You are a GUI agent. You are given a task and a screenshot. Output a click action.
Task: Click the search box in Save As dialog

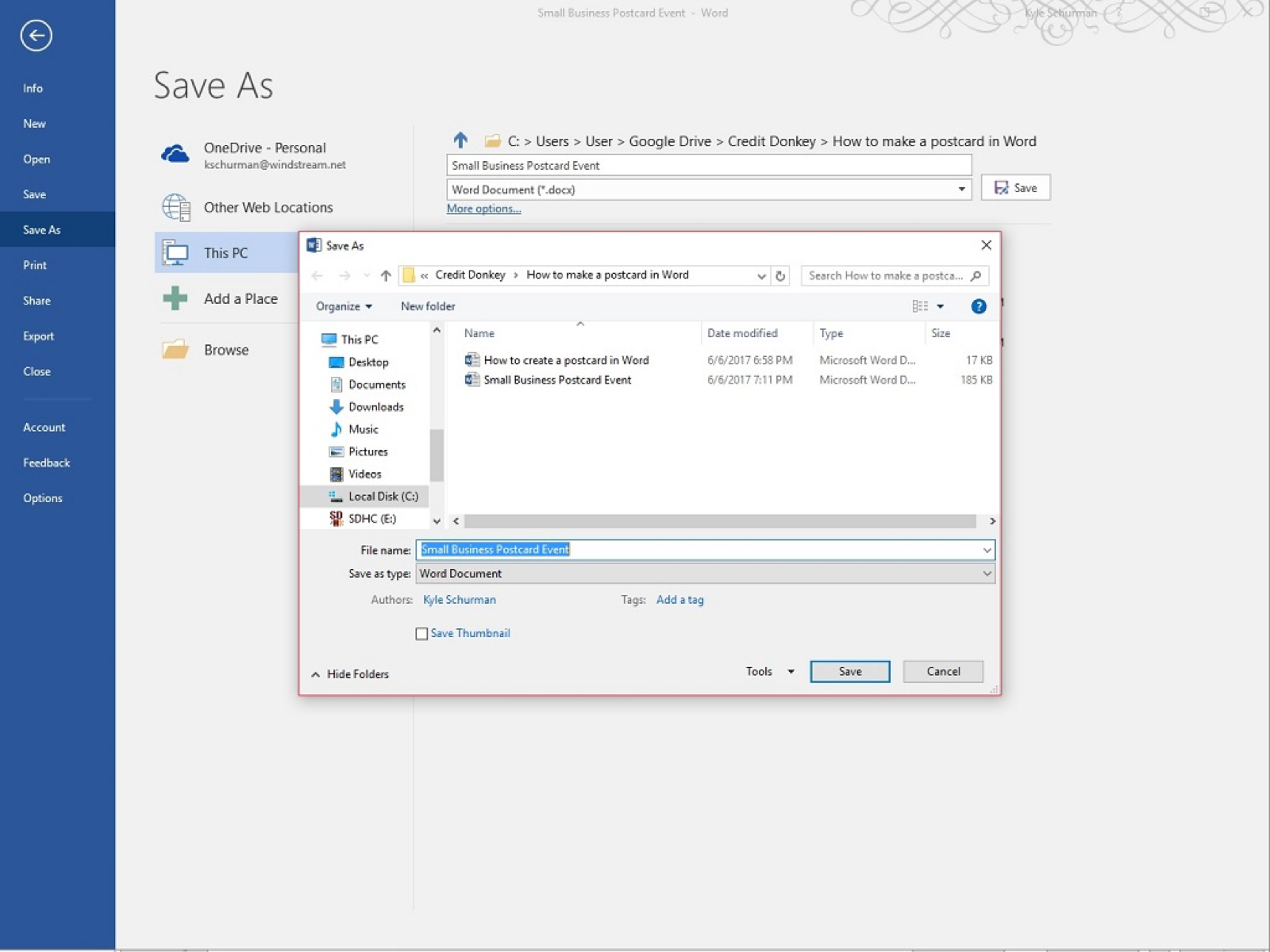(895, 275)
